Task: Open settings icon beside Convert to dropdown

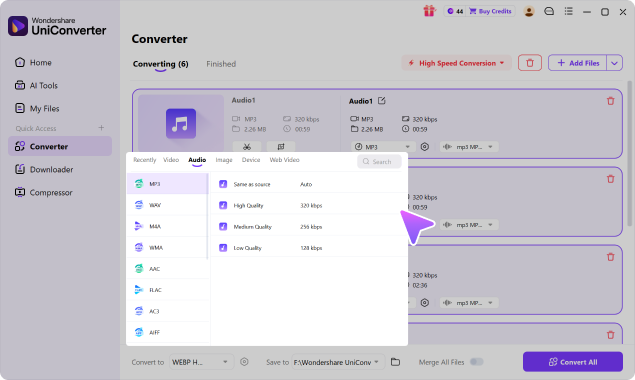Action: (244, 362)
